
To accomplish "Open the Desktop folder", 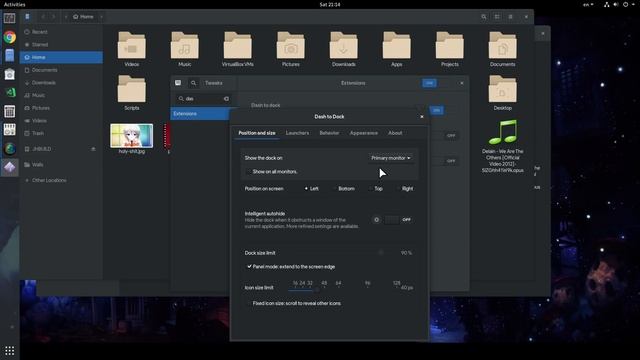I will pyautogui.click(x=502, y=93).
